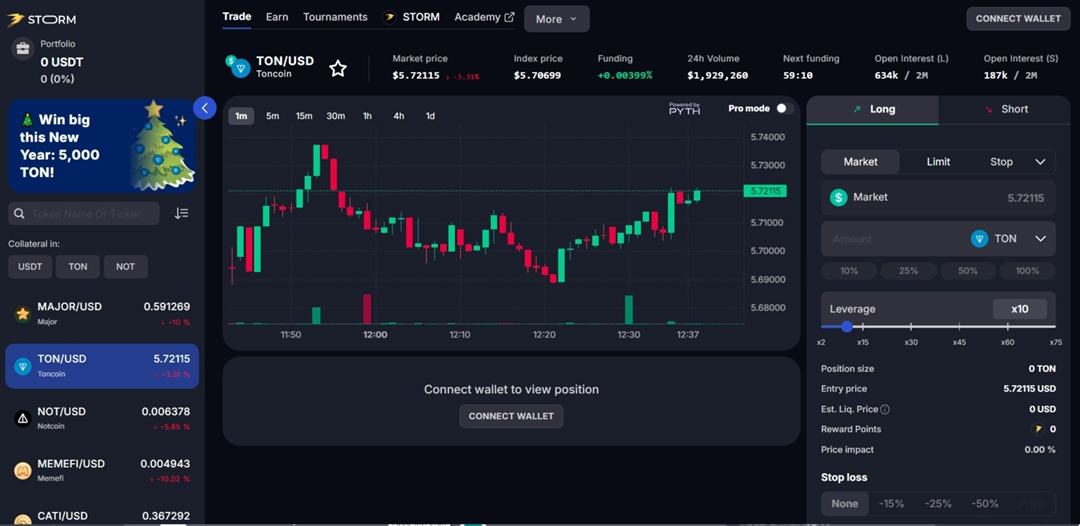
Task: Click the Notcoin triangle icon
Action: pyautogui.click(x=23, y=419)
